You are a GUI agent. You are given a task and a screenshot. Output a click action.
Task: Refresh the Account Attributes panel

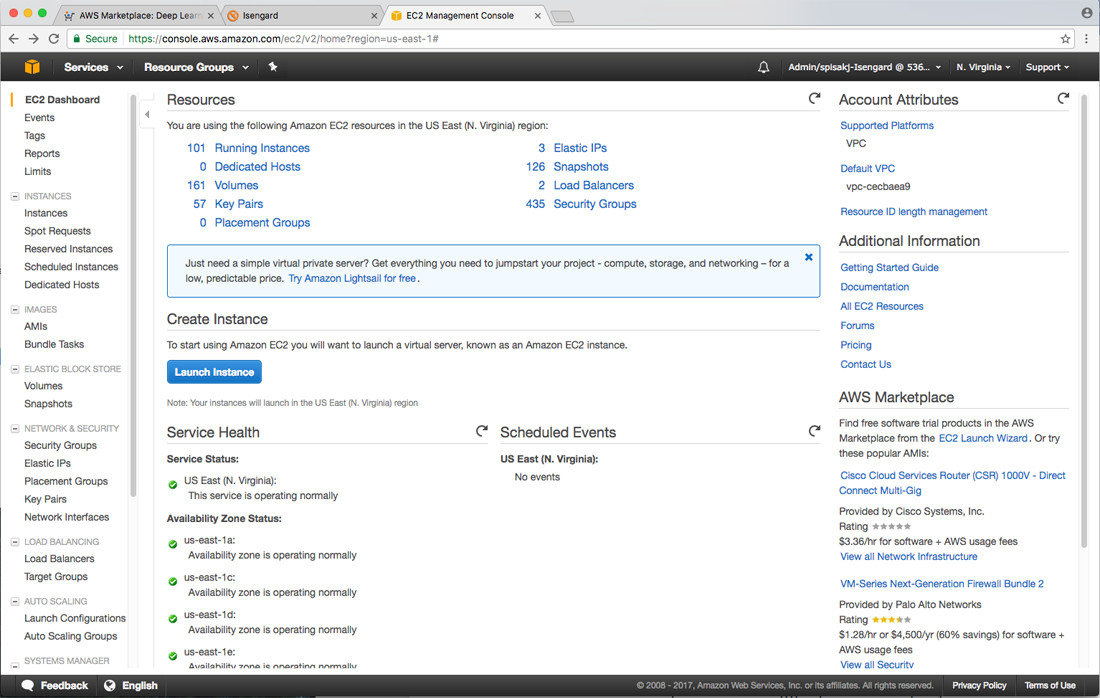[1063, 99]
